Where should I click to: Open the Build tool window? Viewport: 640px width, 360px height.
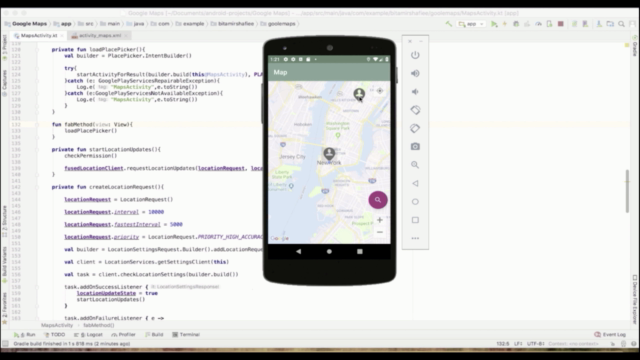coord(154,335)
